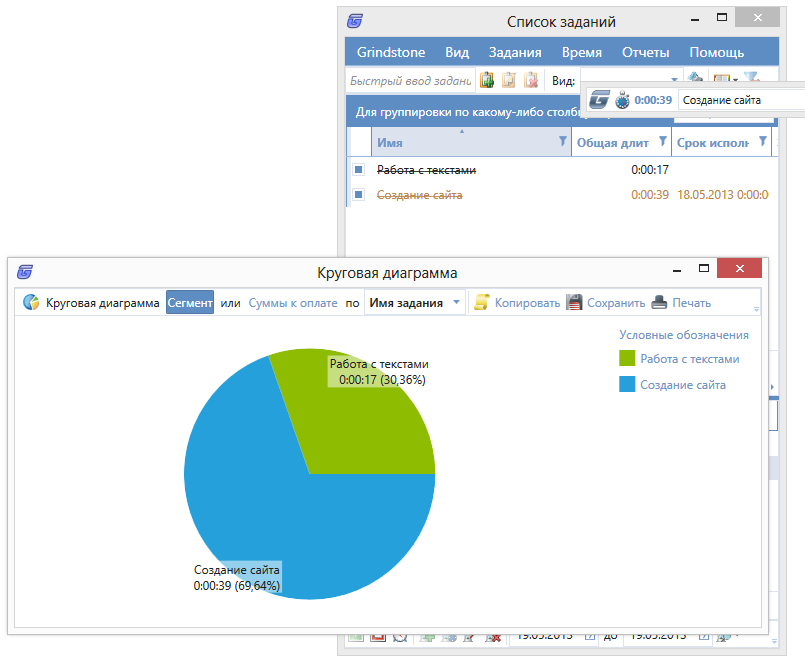Click Создание сайта legend label
This screenshot has height=662, width=805.
683,385
